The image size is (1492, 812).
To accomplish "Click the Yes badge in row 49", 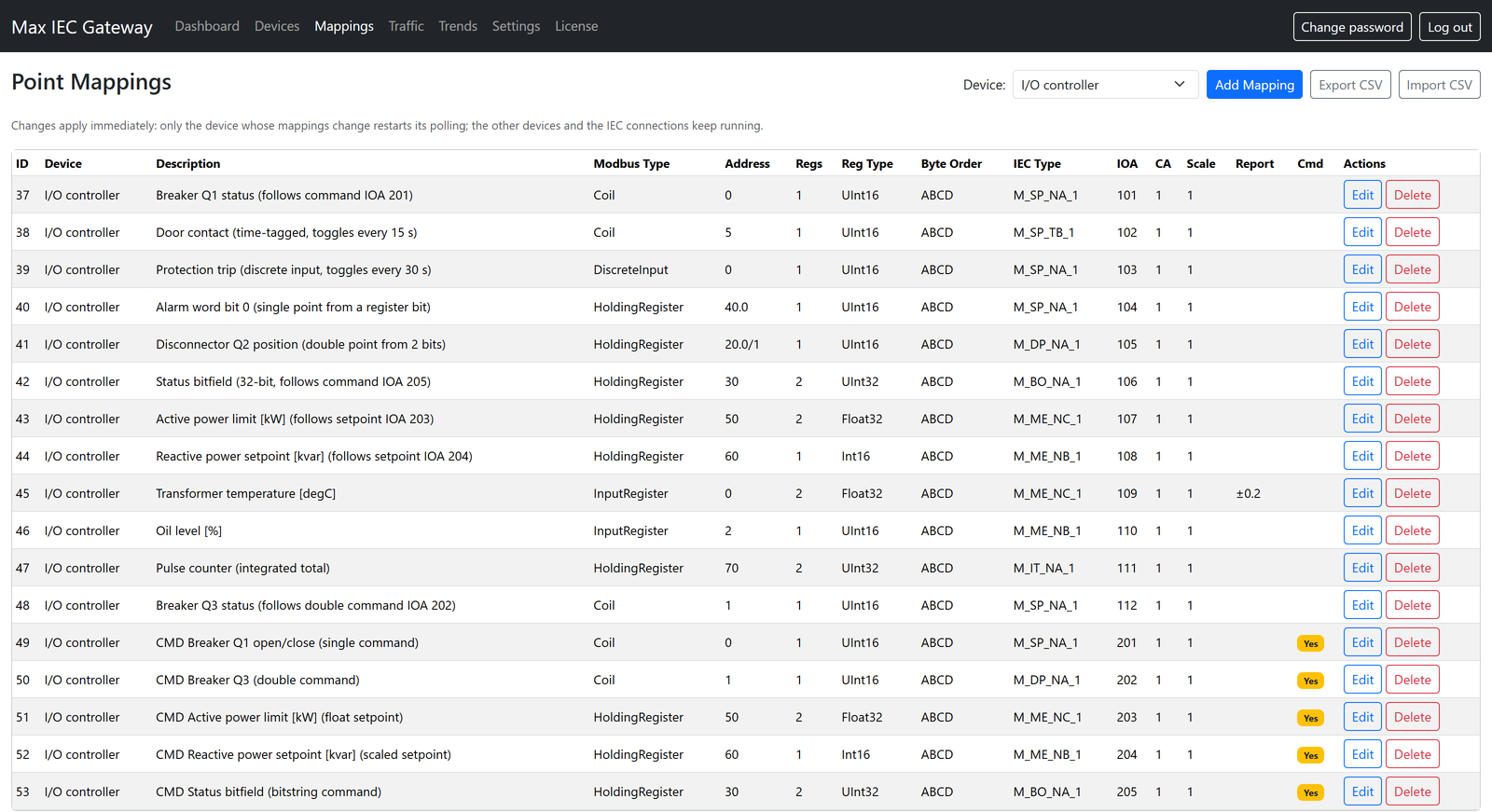I will pos(1310,643).
